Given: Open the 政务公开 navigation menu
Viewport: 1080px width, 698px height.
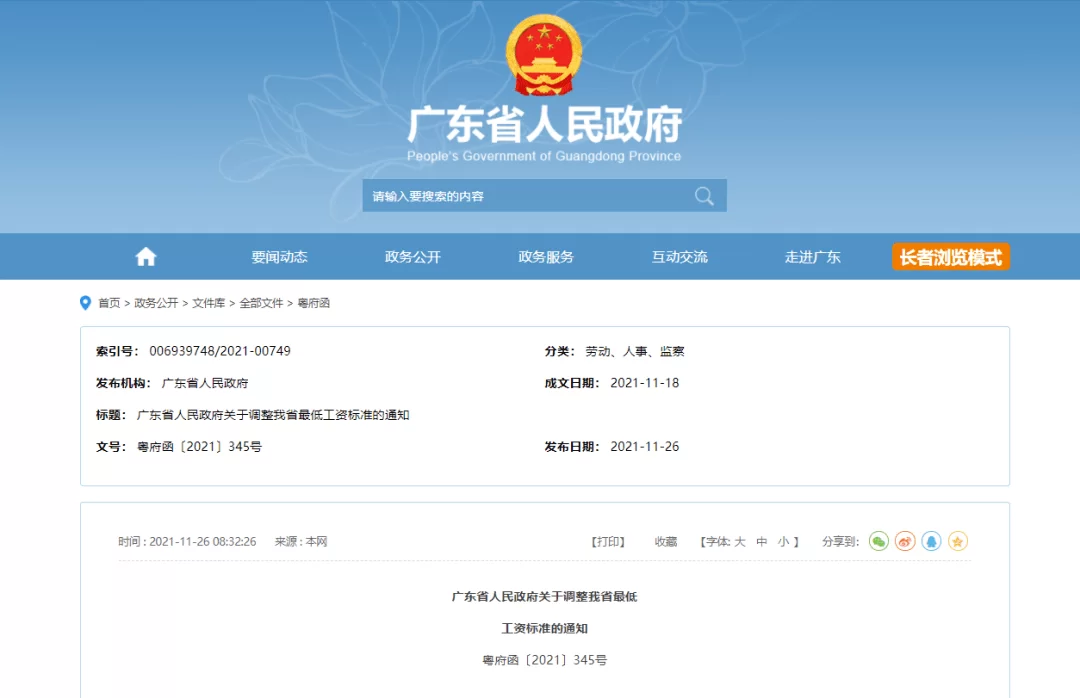Looking at the screenshot, I should click(412, 257).
